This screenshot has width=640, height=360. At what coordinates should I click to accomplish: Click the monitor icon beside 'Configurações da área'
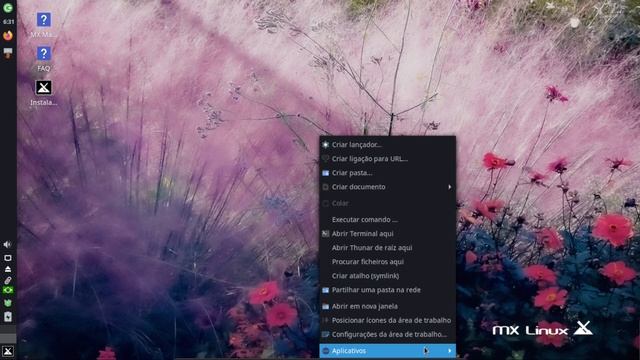click(x=325, y=334)
